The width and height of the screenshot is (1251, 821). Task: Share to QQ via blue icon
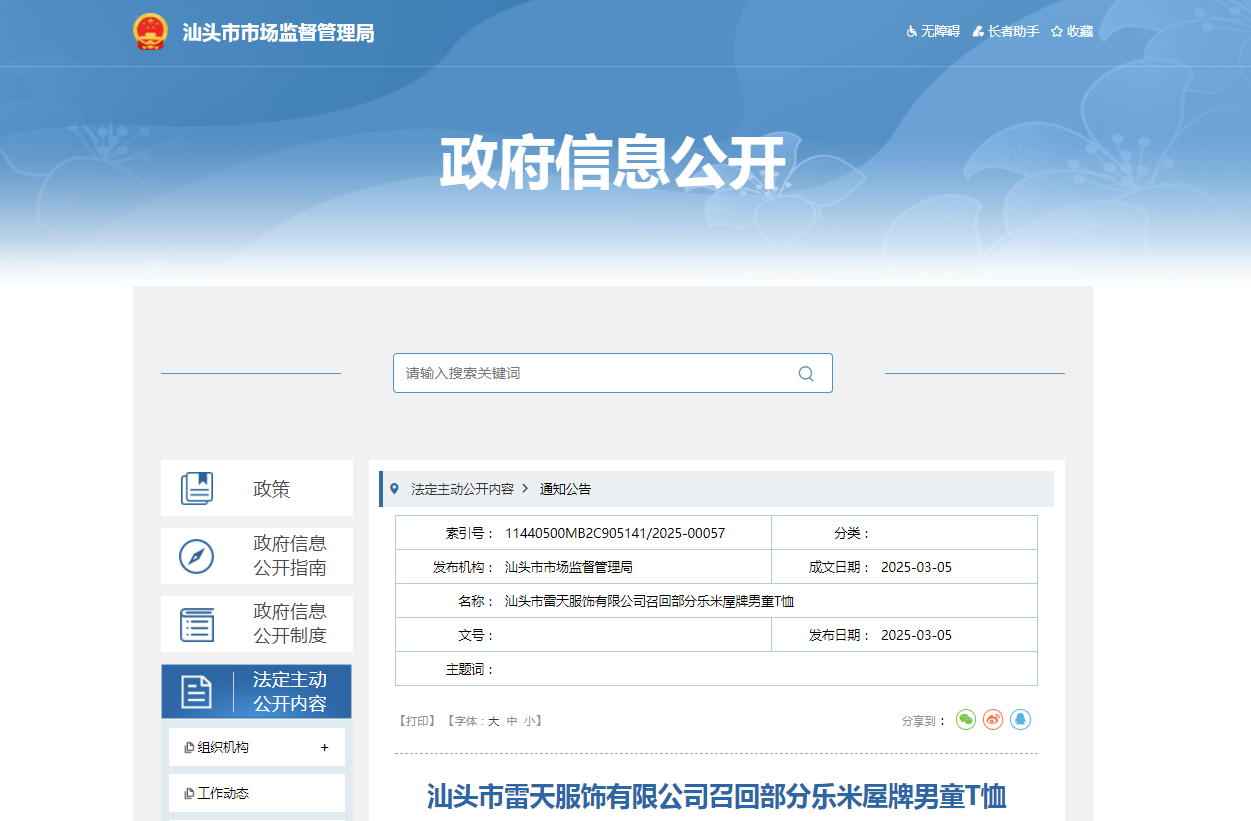(1020, 720)
